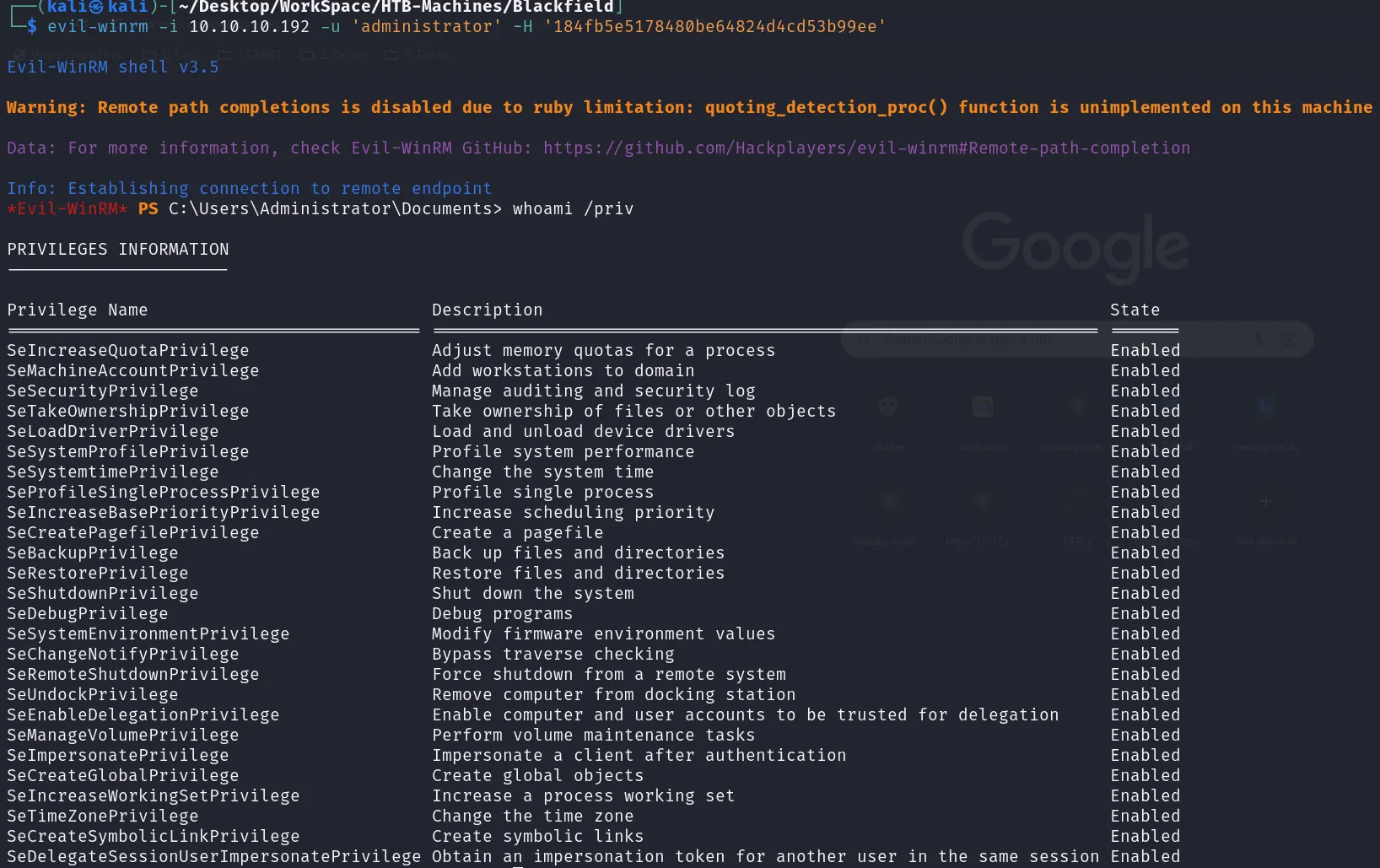Click 'Take ownership of files or other objects'
Image resolution: width=1380 pixels, height=868 pixels.
pyautogui.click(x=633, y=412)
